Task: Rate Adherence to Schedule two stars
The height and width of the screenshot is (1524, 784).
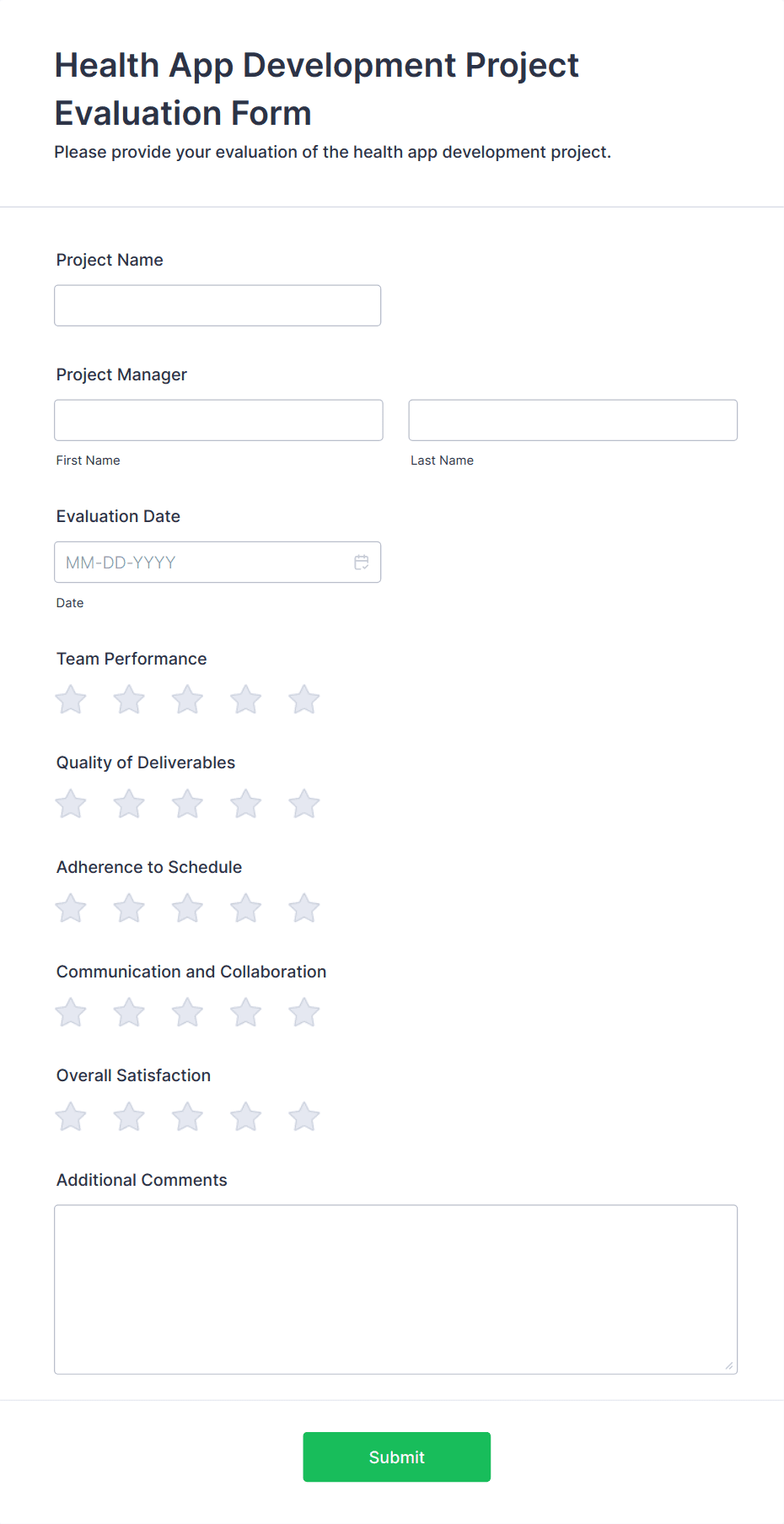Action: 129,908
